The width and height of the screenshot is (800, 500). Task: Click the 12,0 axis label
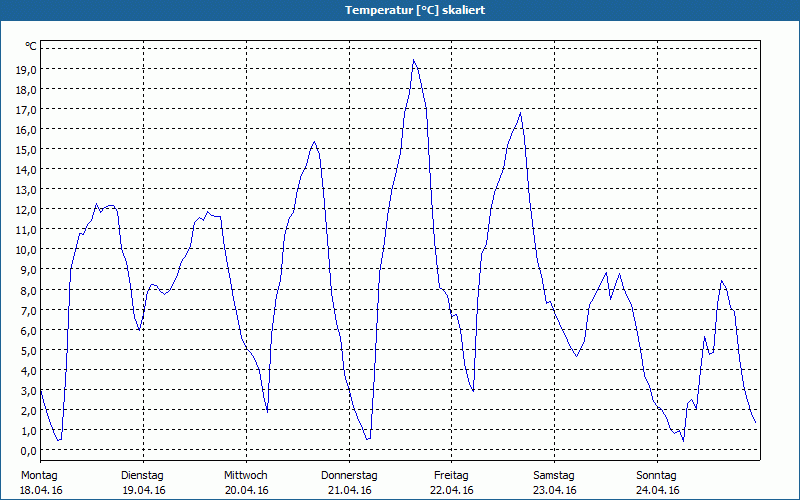pyautogui.click(x=26, y=210)
